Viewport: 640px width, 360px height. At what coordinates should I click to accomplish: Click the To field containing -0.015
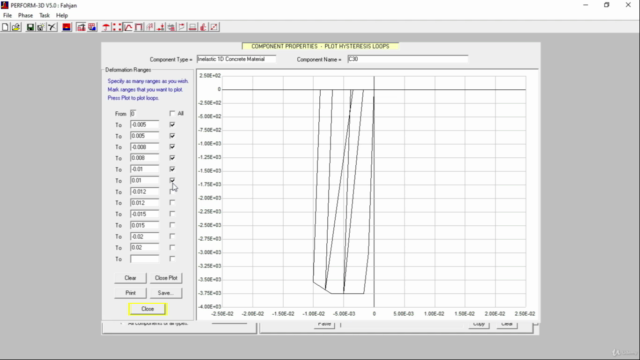(144, 214)
